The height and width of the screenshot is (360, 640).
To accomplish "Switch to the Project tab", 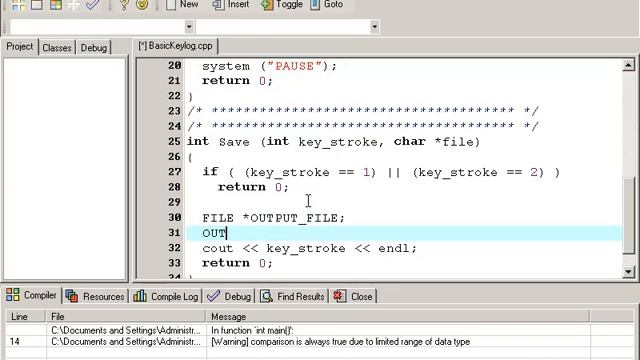I will click(20, 47).
